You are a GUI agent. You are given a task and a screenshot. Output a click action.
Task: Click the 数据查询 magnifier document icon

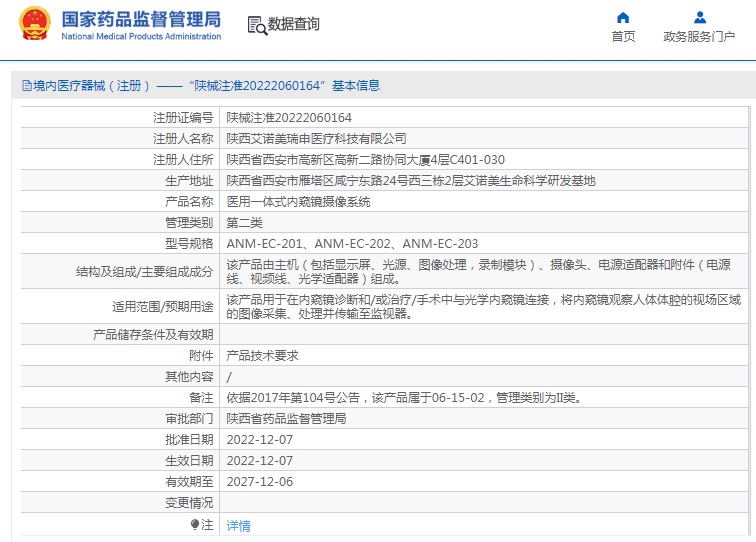pos(256,25)
